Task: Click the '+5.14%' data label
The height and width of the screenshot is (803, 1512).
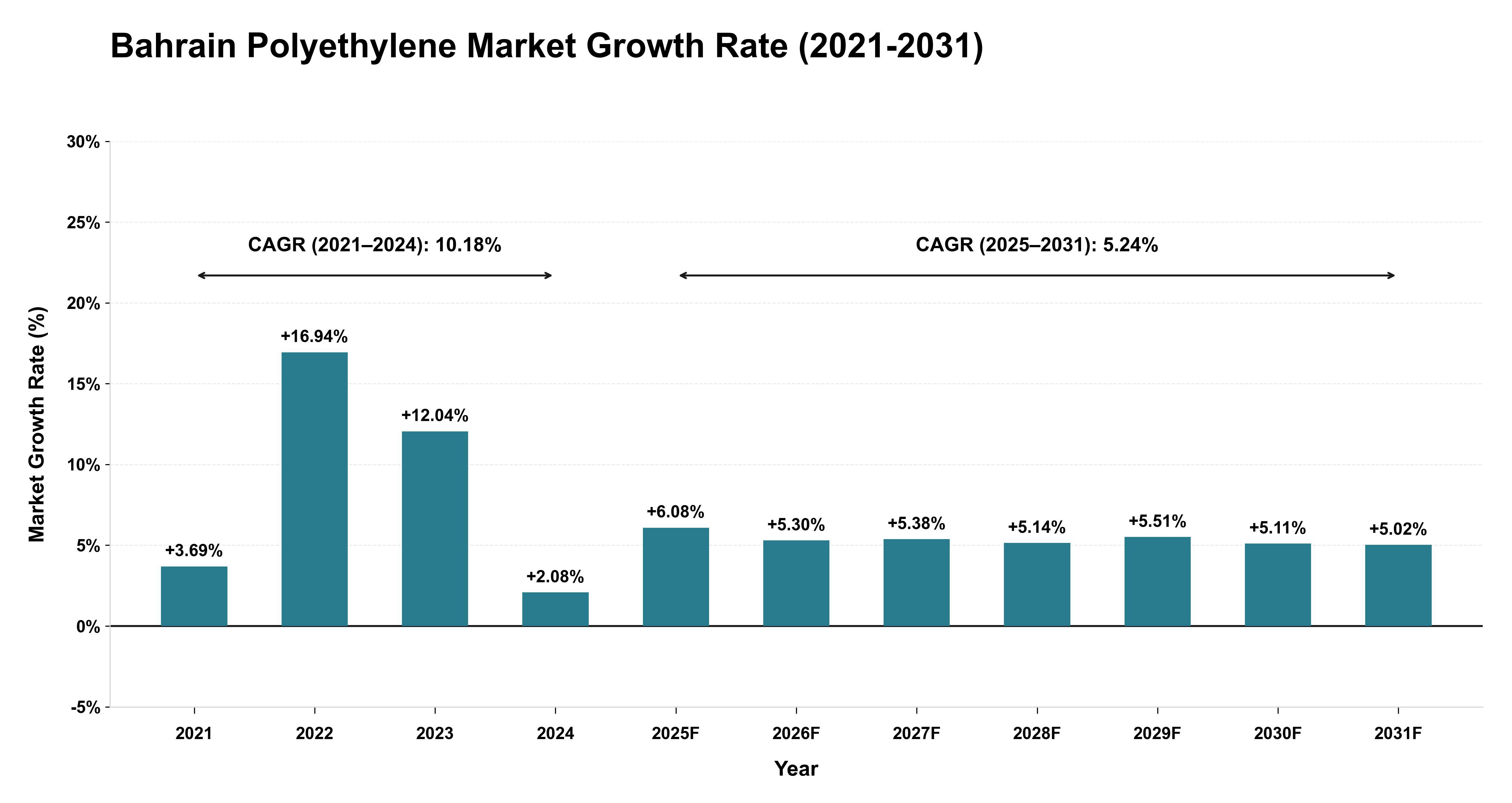Action: coord(1037,527)
